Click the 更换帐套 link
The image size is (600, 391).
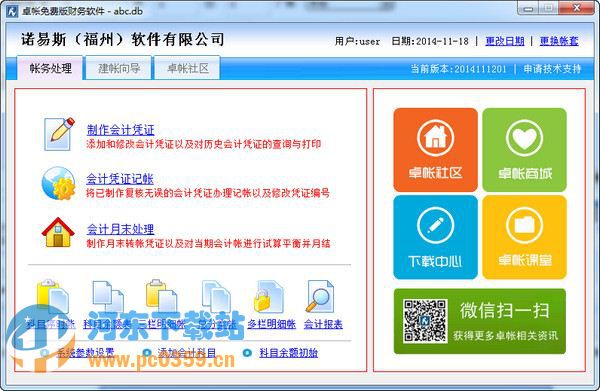[x=559, y=41]
